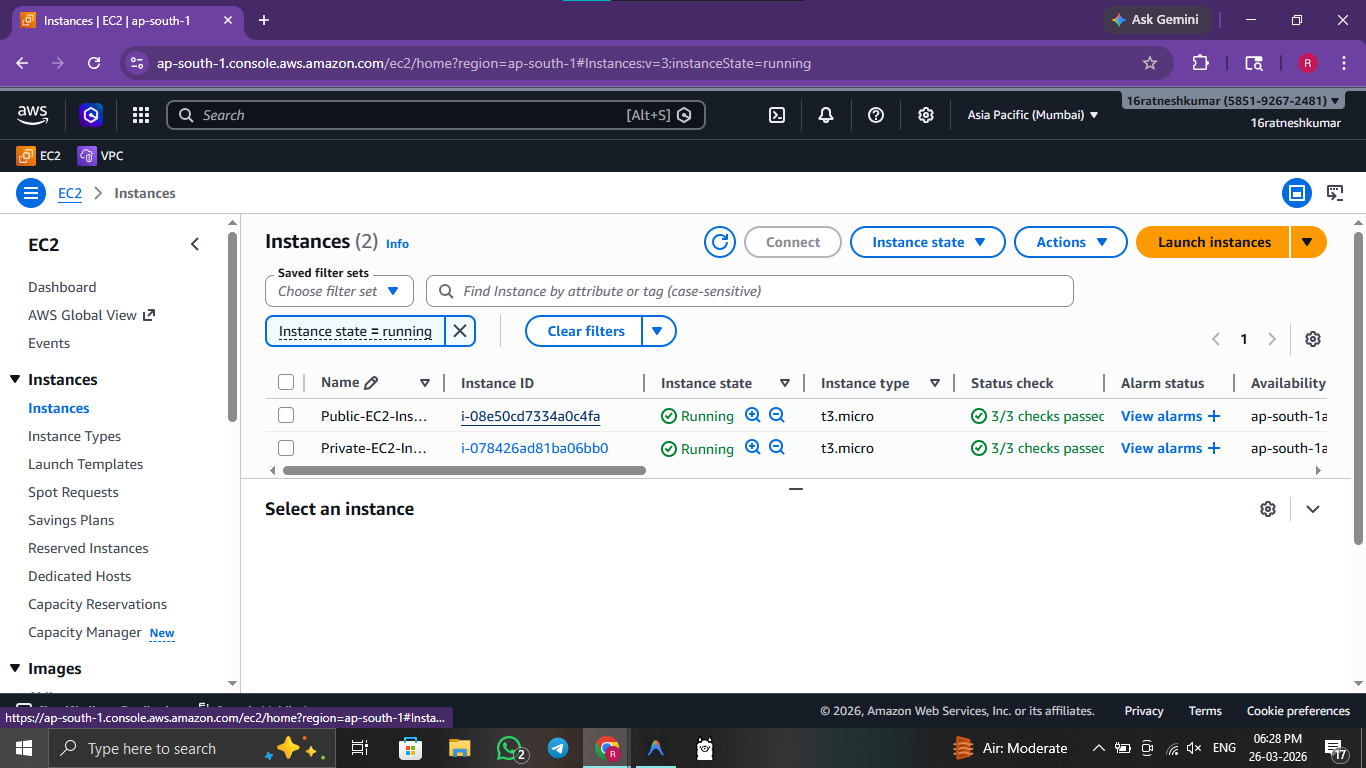The width and height of the screenshot is (1366, 768).
Task: Open Dashboard in sidebar
Action: click(62, 287)
